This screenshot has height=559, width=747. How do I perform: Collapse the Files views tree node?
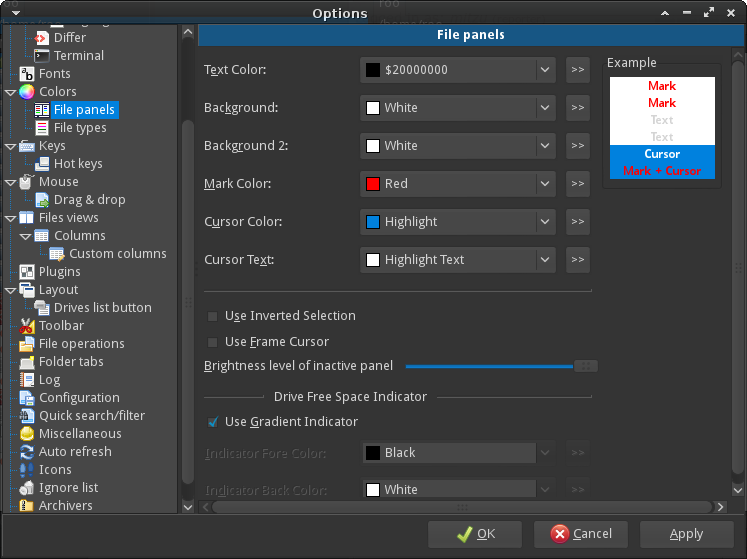tap(10, 218)
